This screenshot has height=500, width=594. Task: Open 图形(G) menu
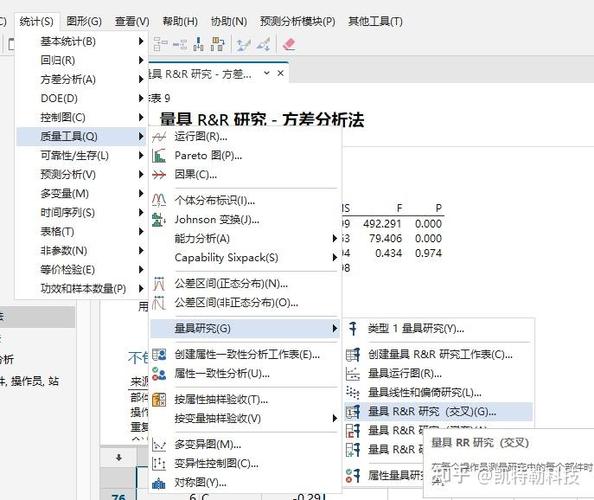click(x=84, y=21)
